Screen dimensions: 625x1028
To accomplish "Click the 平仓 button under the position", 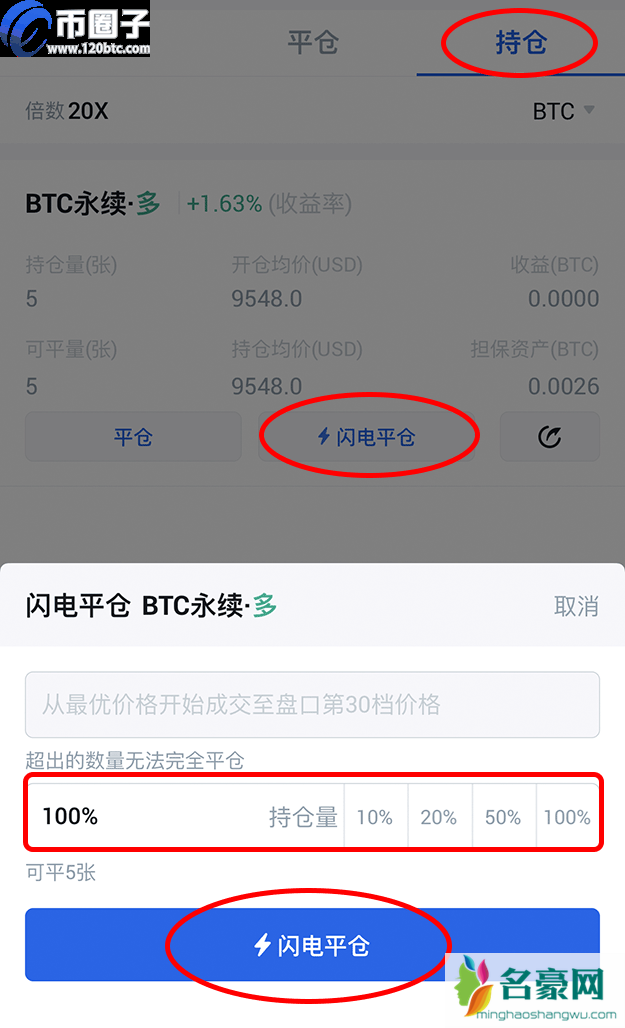I will point(133,437).
